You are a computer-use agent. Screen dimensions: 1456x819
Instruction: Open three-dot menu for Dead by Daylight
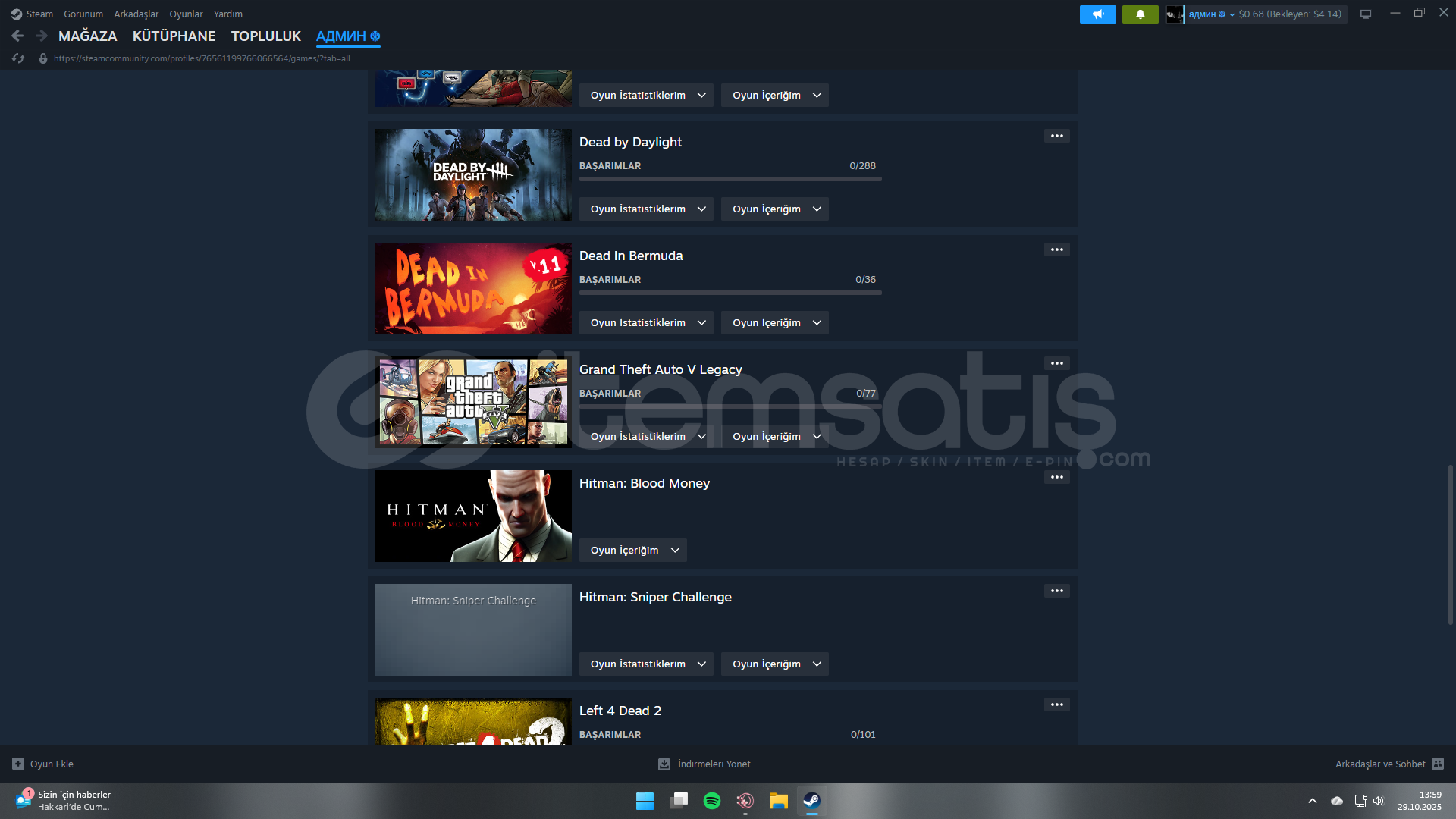(1056, 136)
